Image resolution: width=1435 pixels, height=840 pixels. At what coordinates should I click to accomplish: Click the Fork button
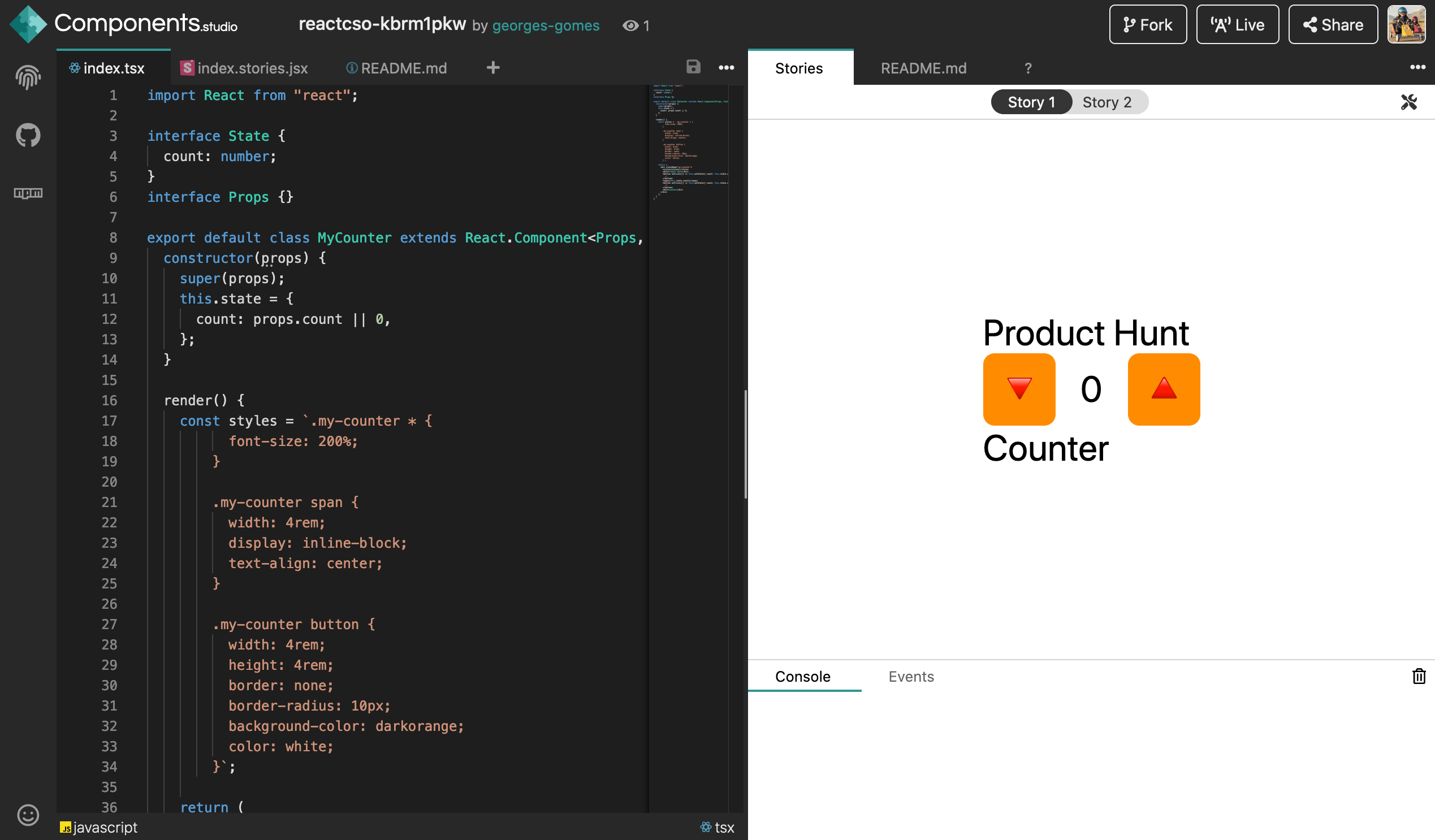(1147, 24)
